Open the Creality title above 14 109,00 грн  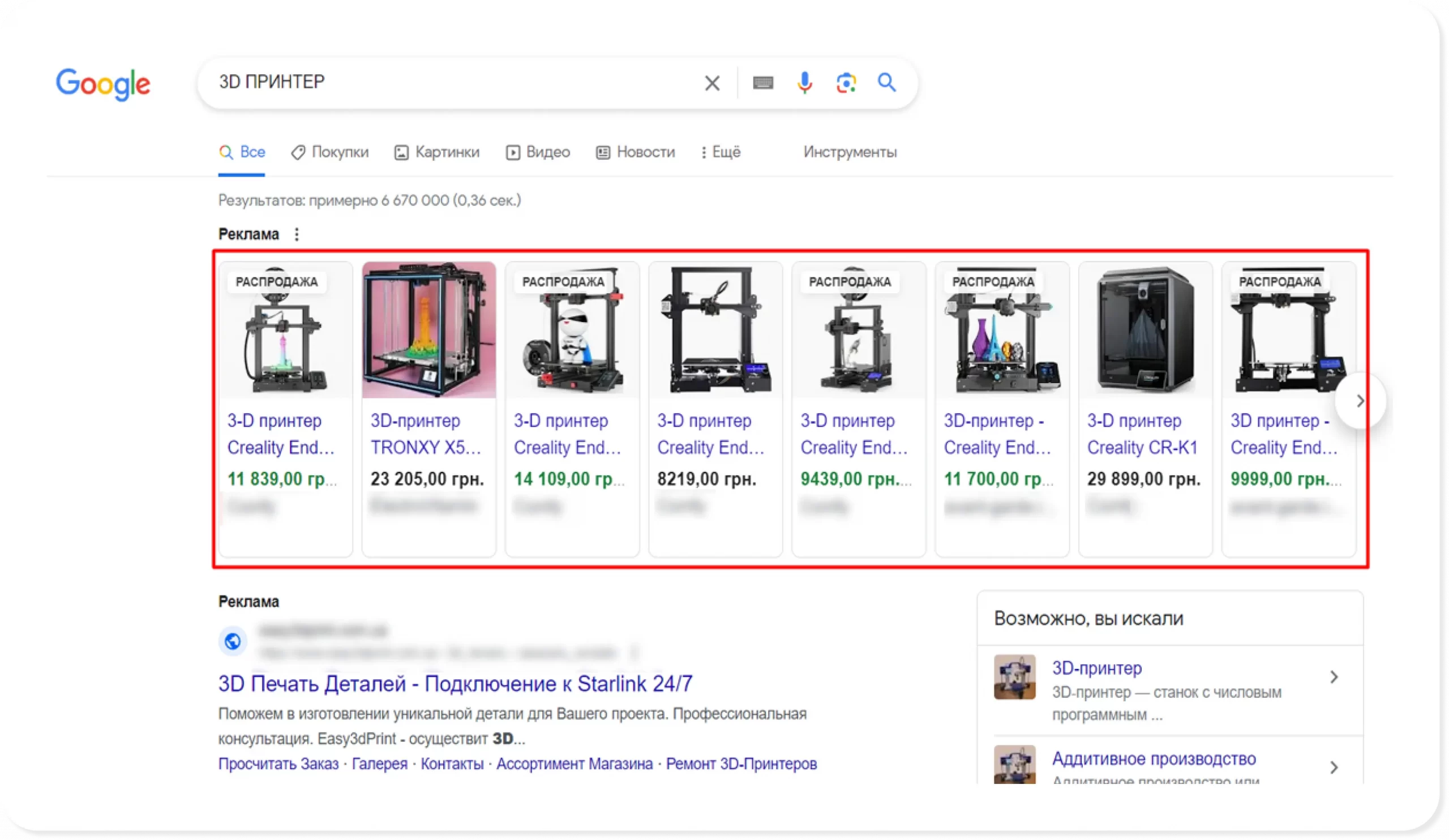pos(568,434)
